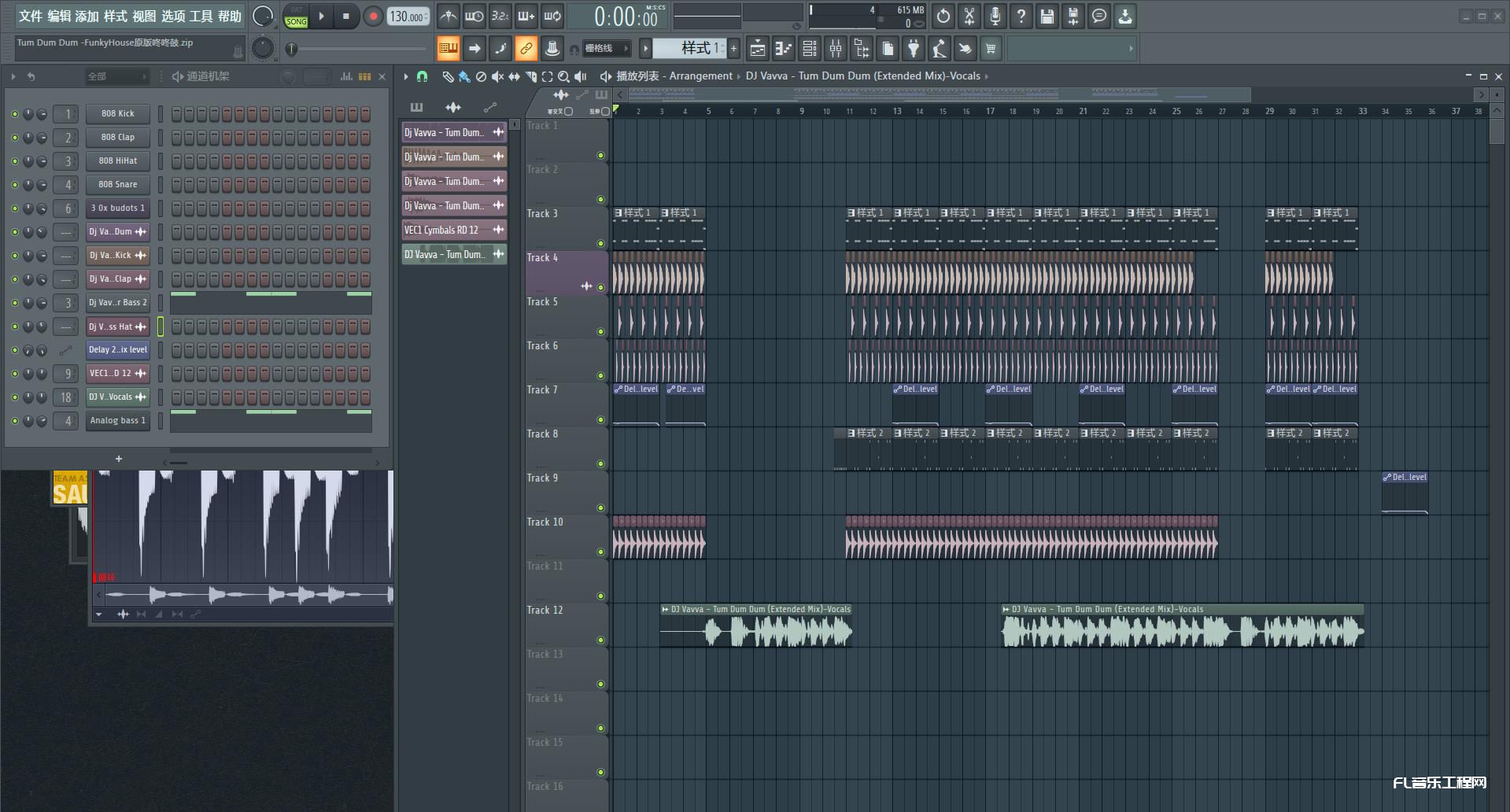Open the 808 Kick channel button
This screenshot has width=1510, height=812.
tap(118, 114)
